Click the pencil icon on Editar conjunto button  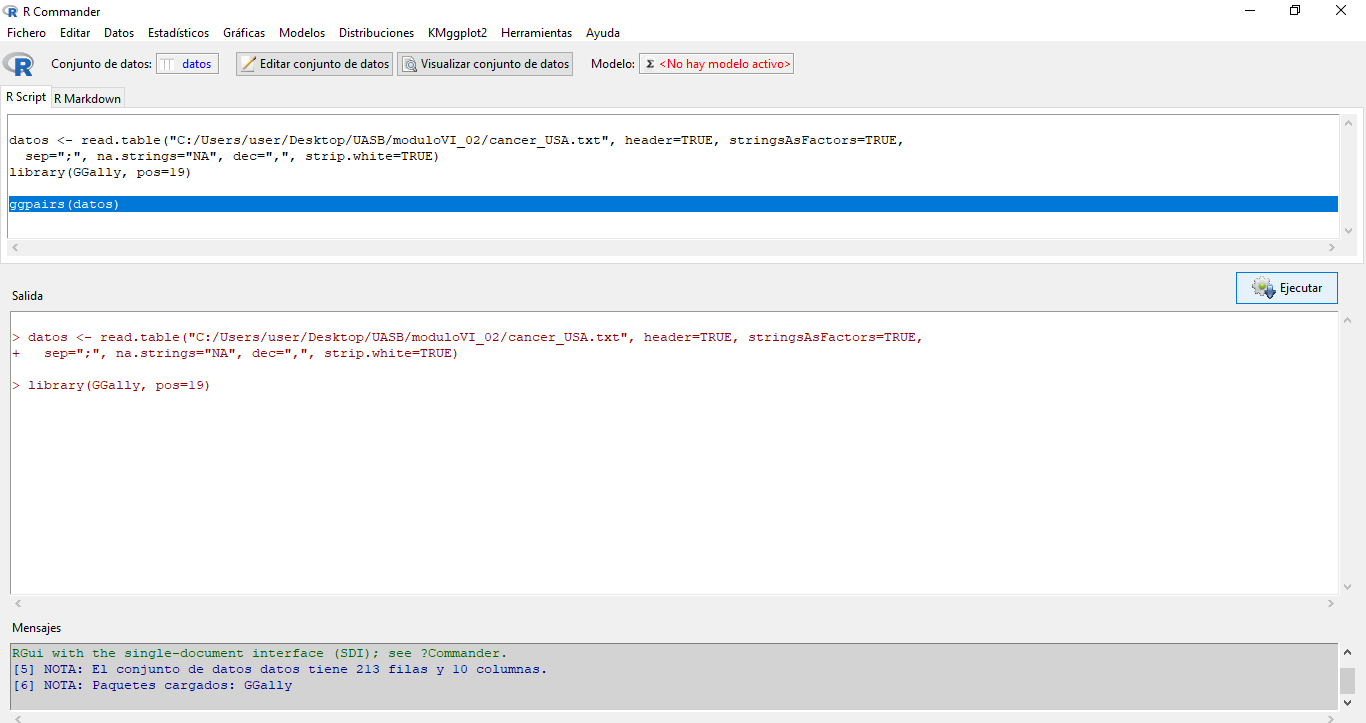[x=249, y=64]
